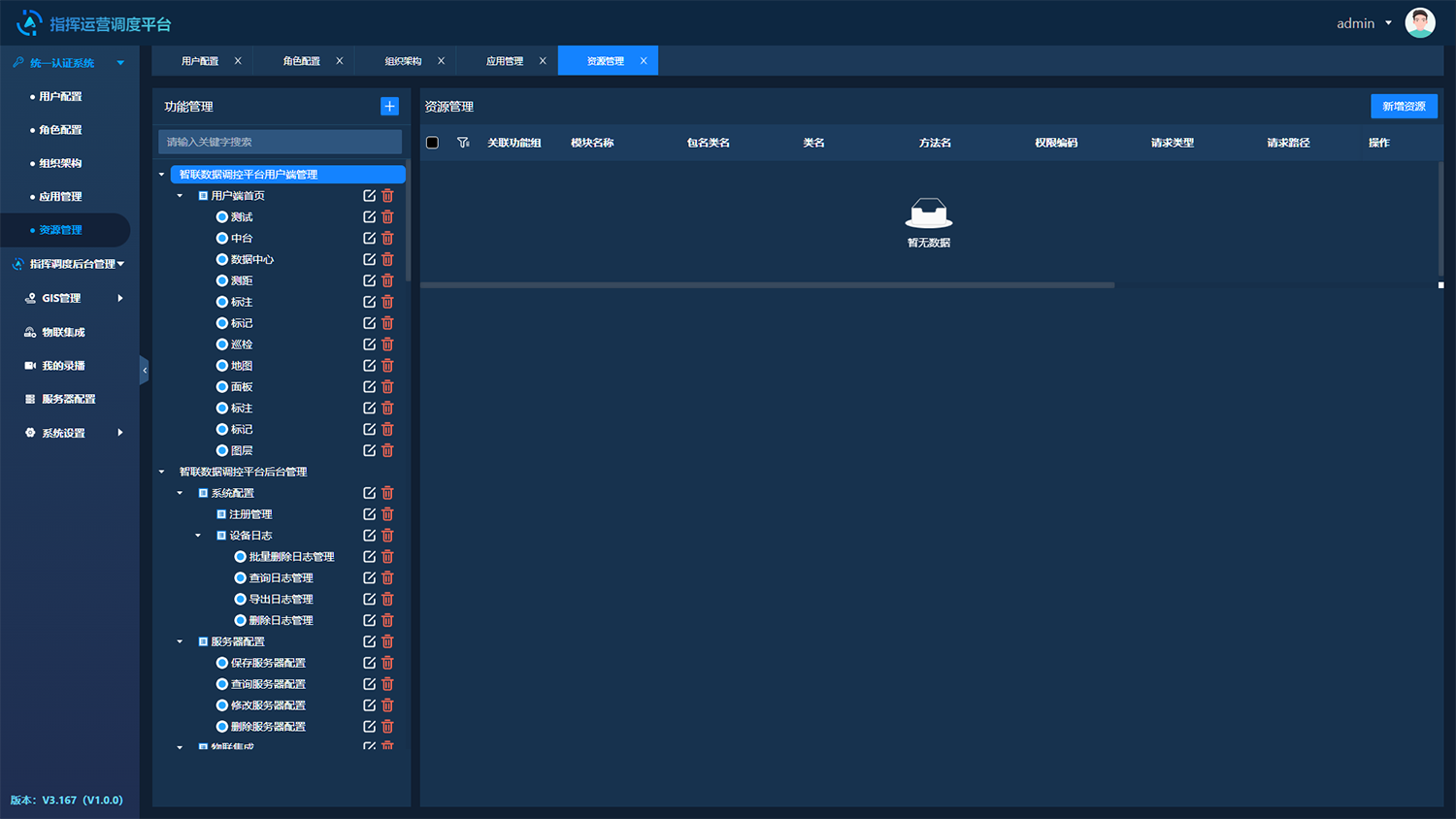This screenshot has width=1456, height=819.
Task: Delete the 保存服务器配置 node
Action: tap(387, 663)
